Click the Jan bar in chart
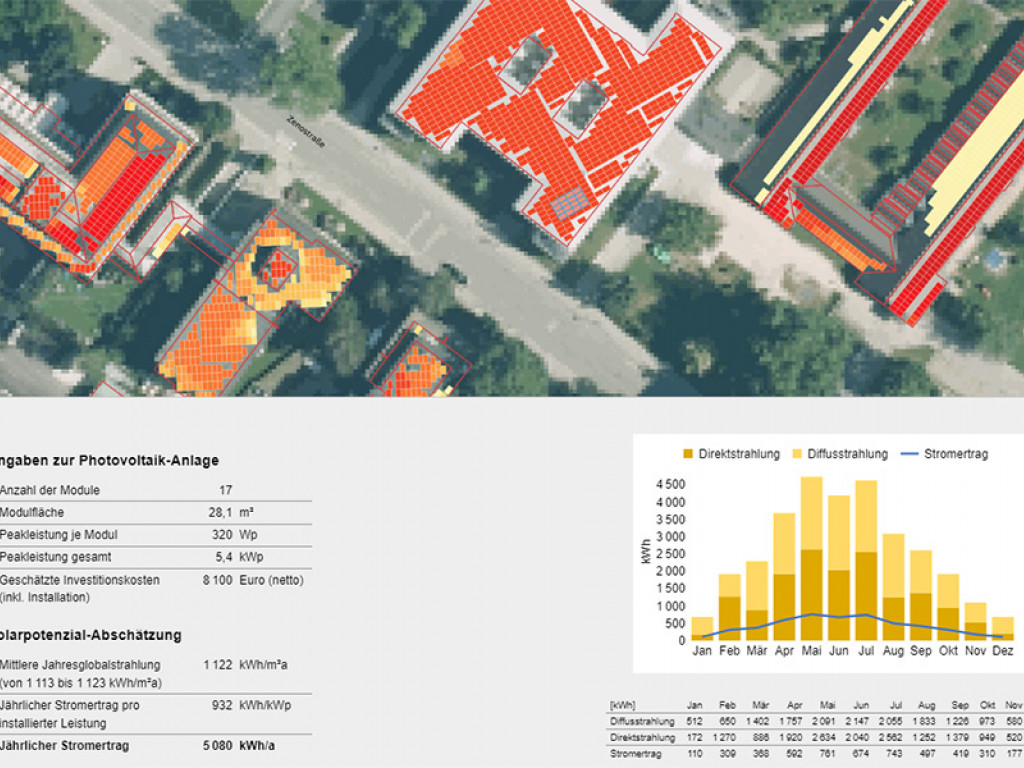The image size is (1024, 768). [x=702, y=629]
